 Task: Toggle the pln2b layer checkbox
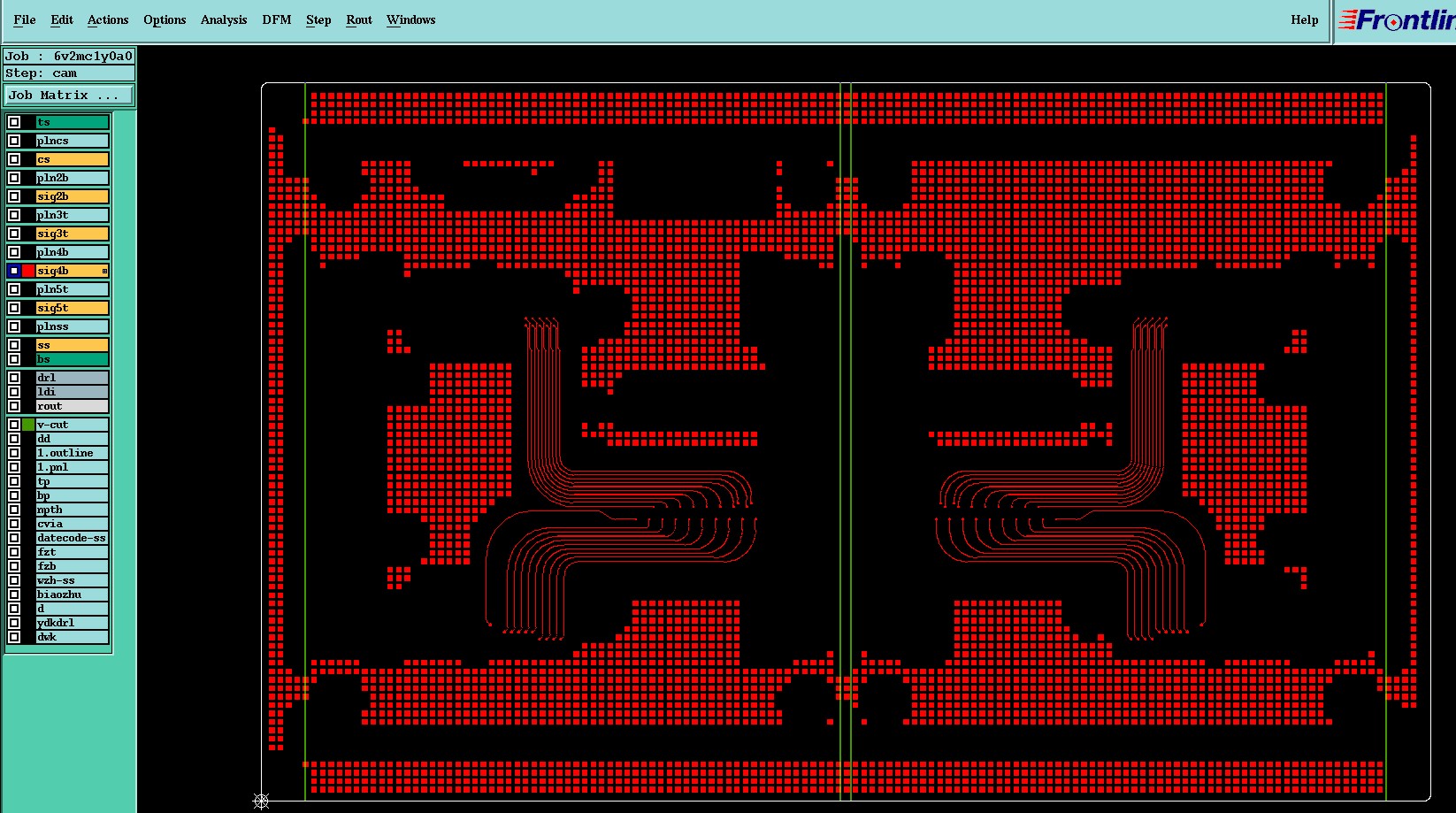click(14, 178)
